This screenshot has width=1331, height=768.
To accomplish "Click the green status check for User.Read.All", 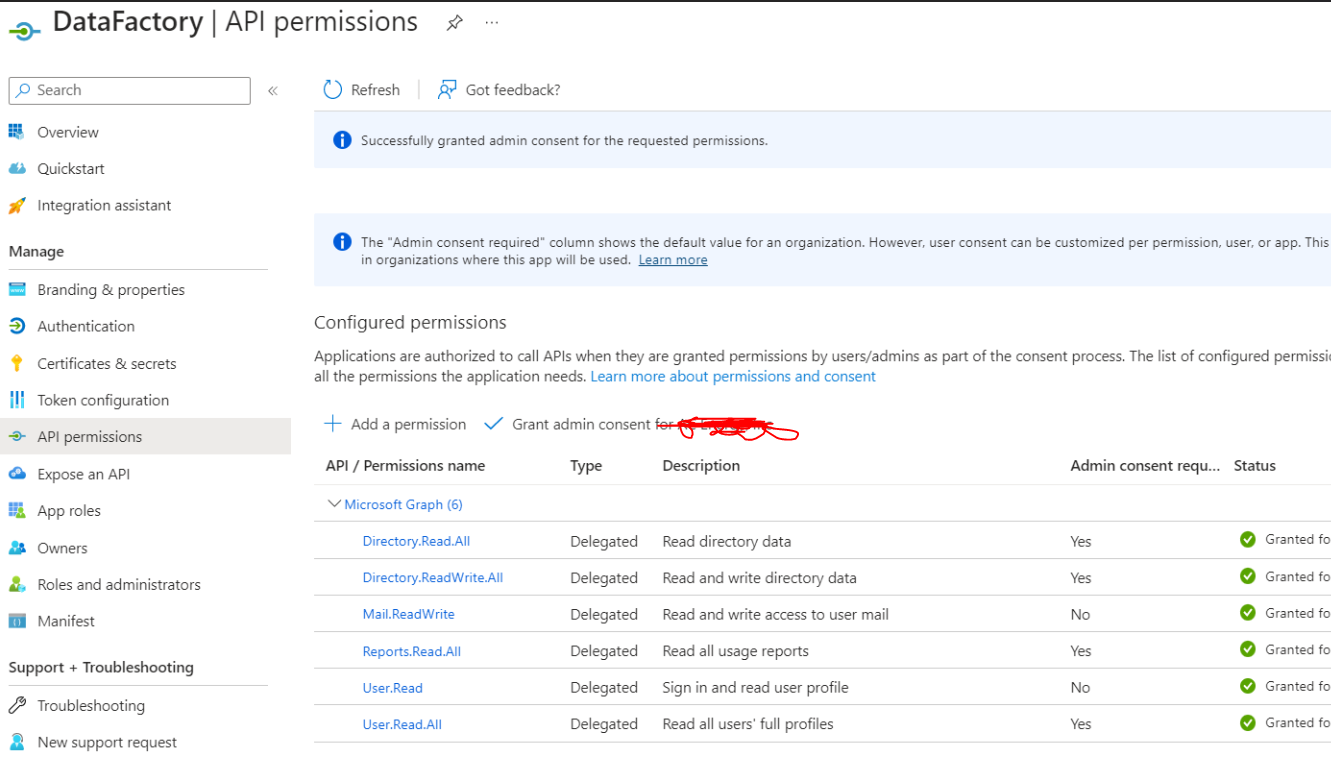I will [1248, 723].
